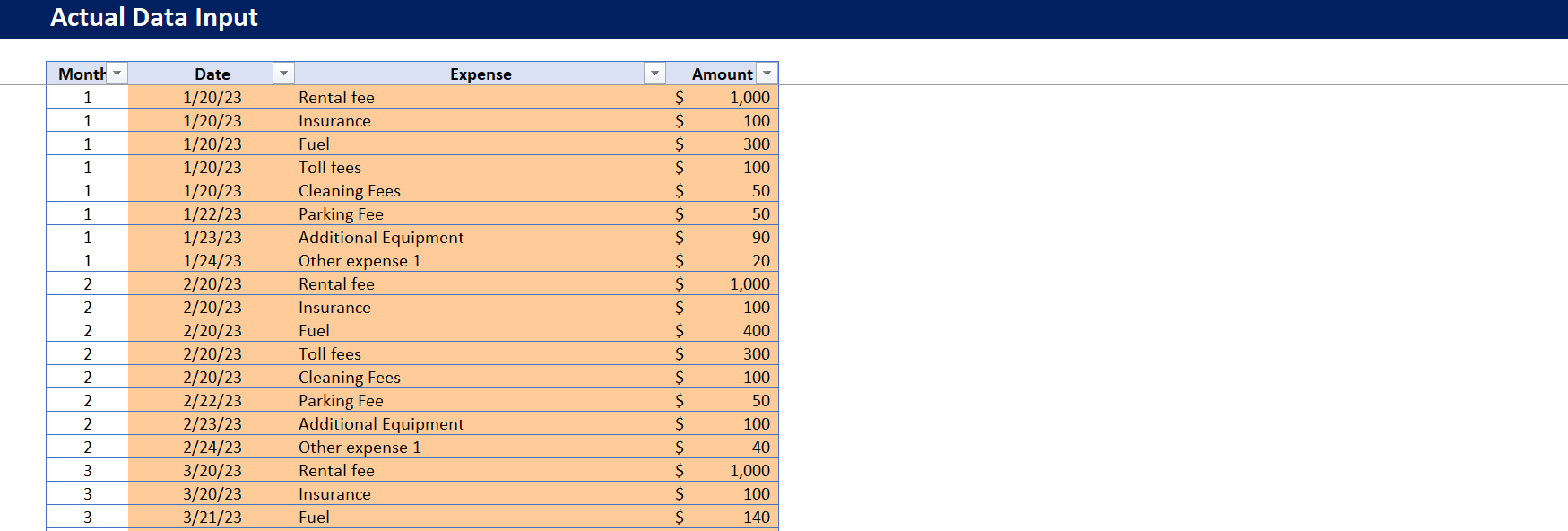The height and width of the screenshot is (531, 1568).
Task: Select the 3/21/23 Fuel expense cell
Action: point(481,517)
